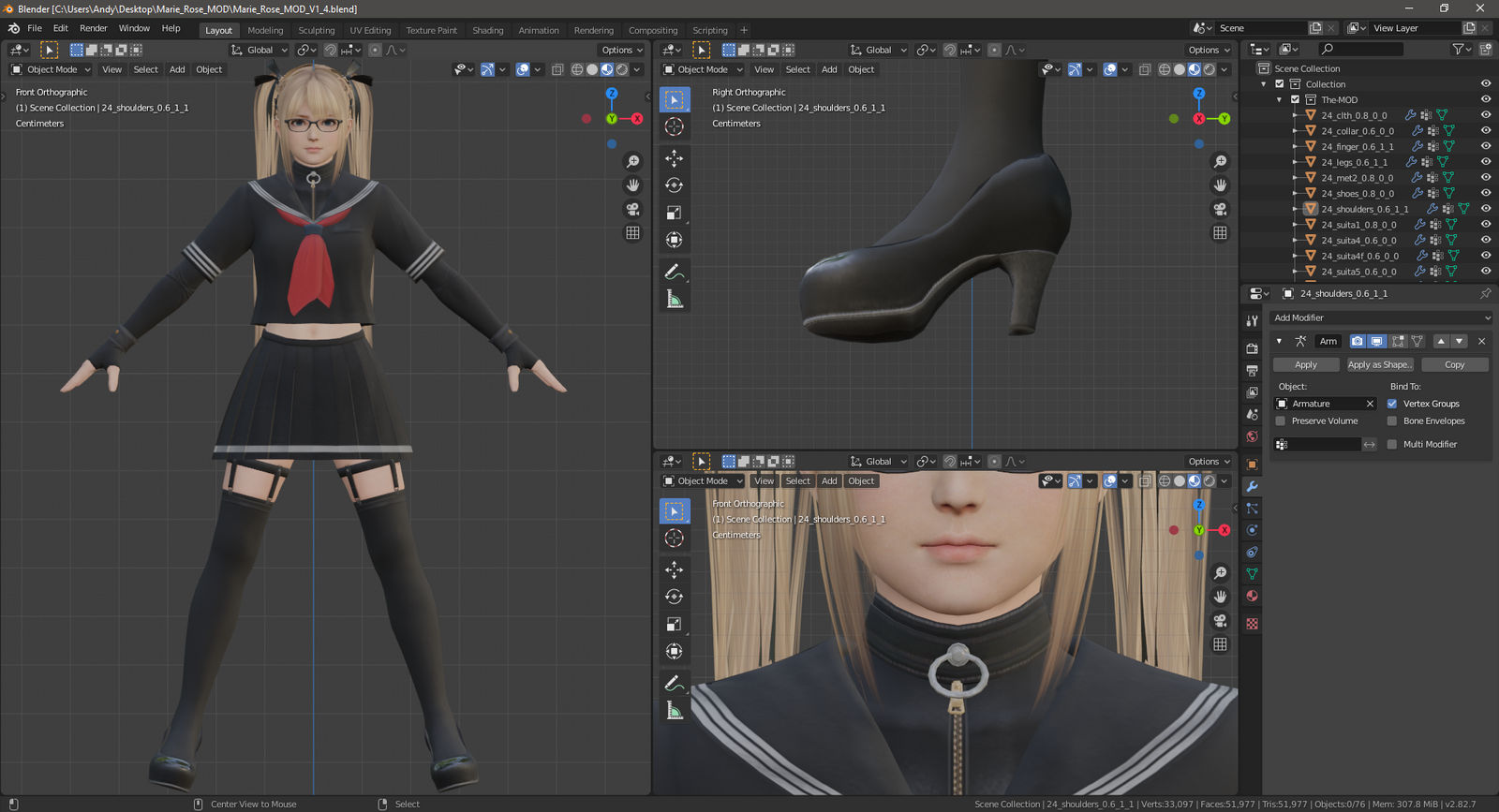Move modifier up in stack
The width and height of the screenshot is (1499, 812).
pyautogui.click(x=1441, y=341)
